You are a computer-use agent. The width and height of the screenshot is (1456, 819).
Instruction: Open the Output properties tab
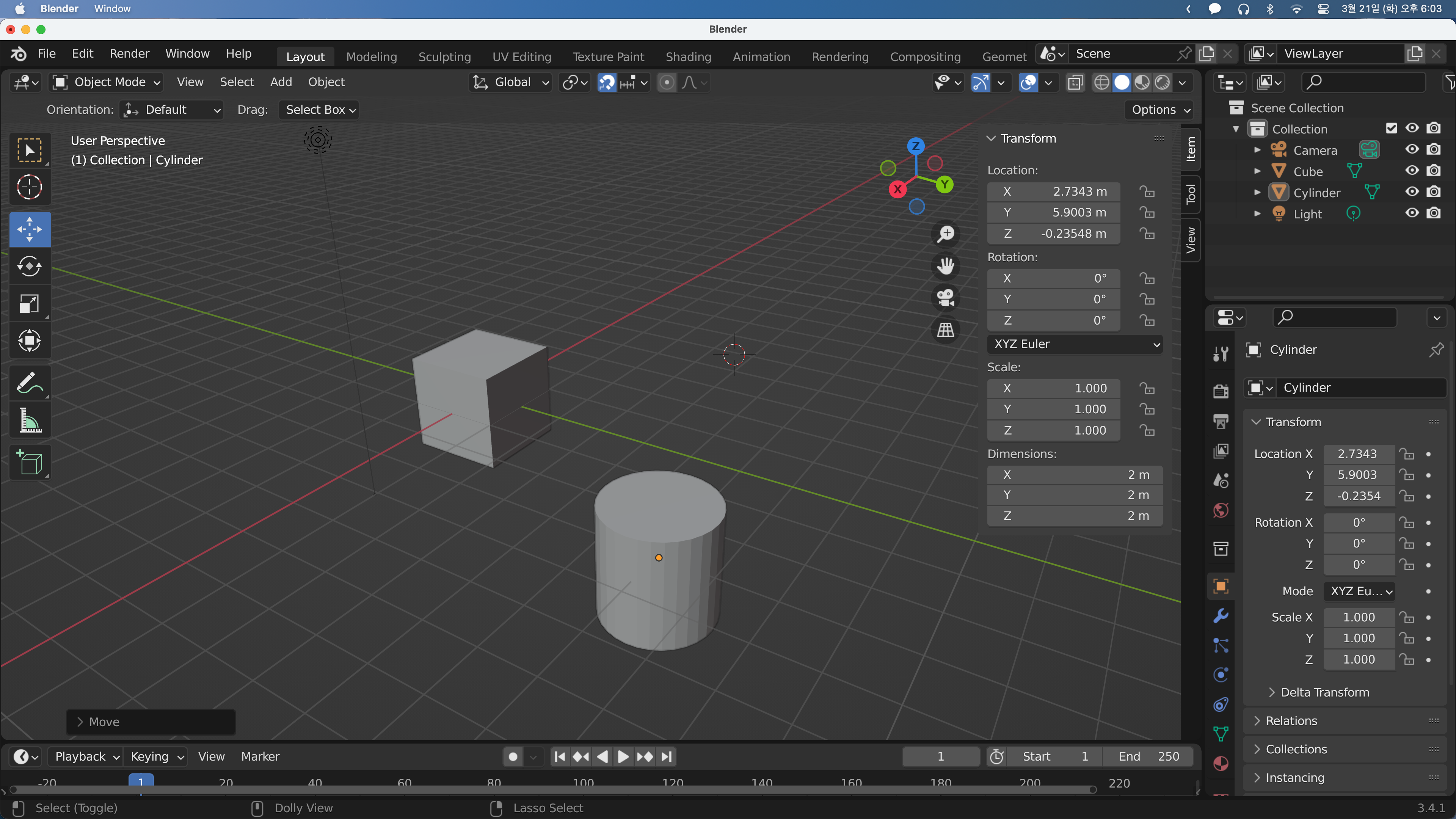pos(1221,421)
